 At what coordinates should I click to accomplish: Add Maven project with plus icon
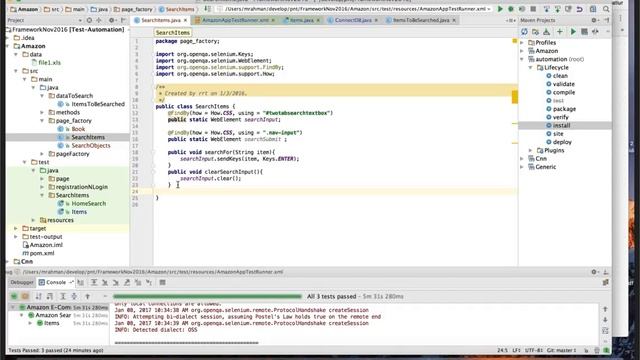(560, 32)
